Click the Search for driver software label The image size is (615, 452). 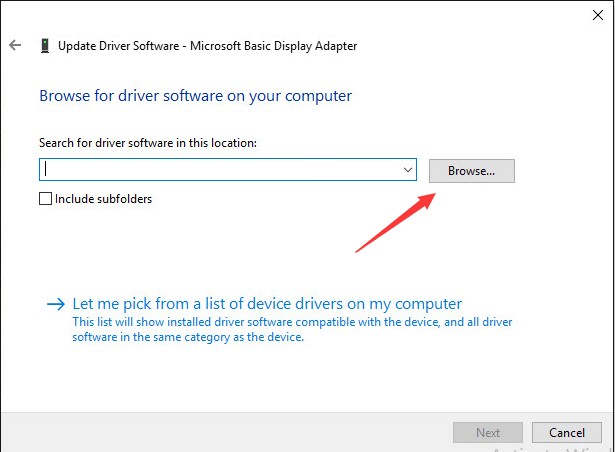(148, 143)
